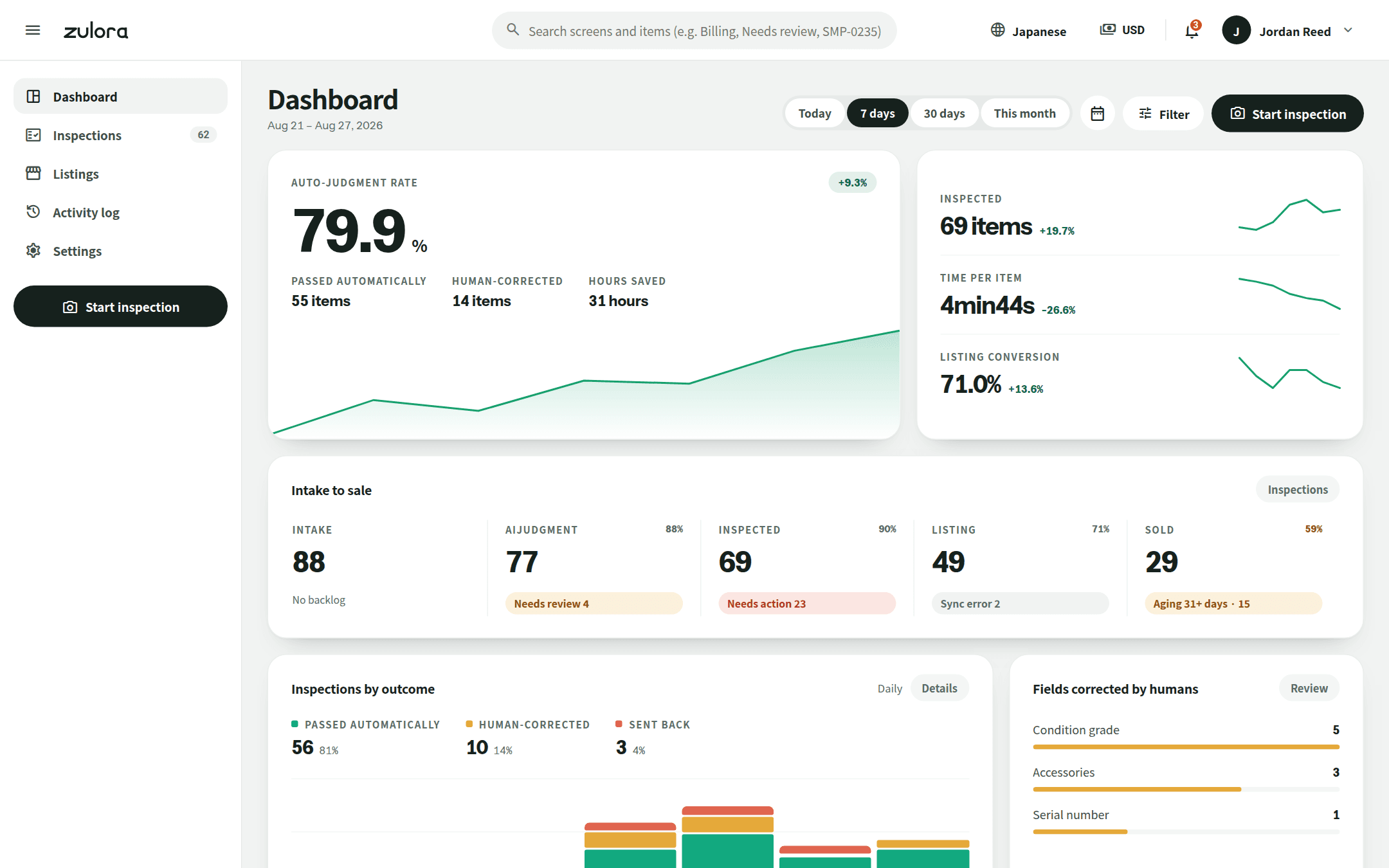The image size is (1389, 868).
Task: Click Serial number progress bar
Action: [1186, 831]
